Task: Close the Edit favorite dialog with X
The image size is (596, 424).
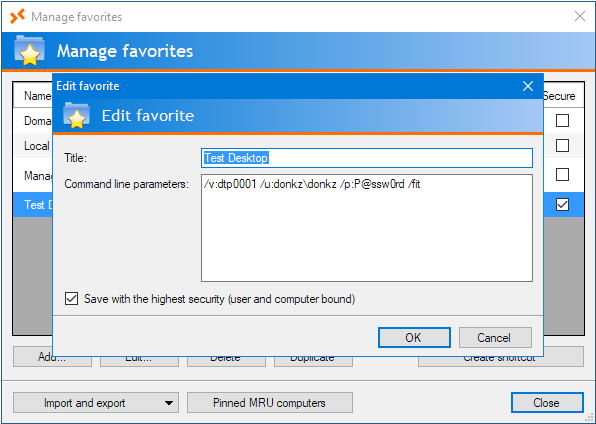Action: pos(528,86)
